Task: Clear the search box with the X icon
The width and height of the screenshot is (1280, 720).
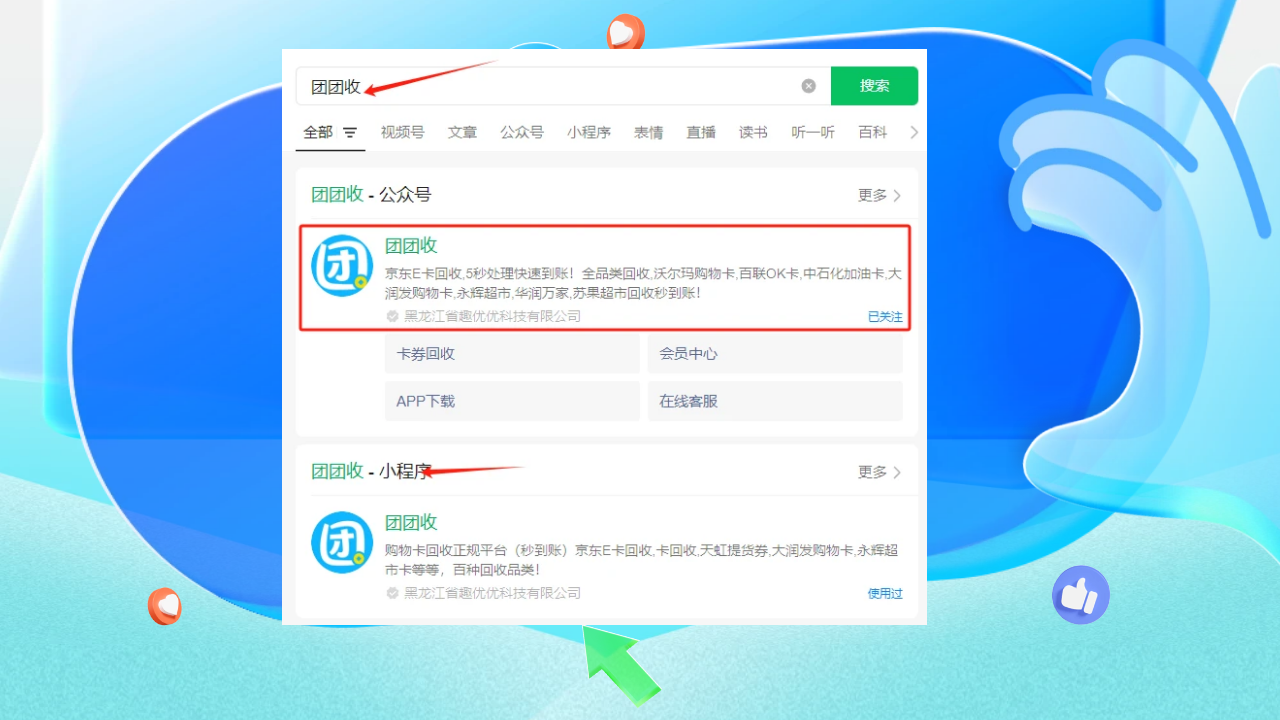Action: 809,86
